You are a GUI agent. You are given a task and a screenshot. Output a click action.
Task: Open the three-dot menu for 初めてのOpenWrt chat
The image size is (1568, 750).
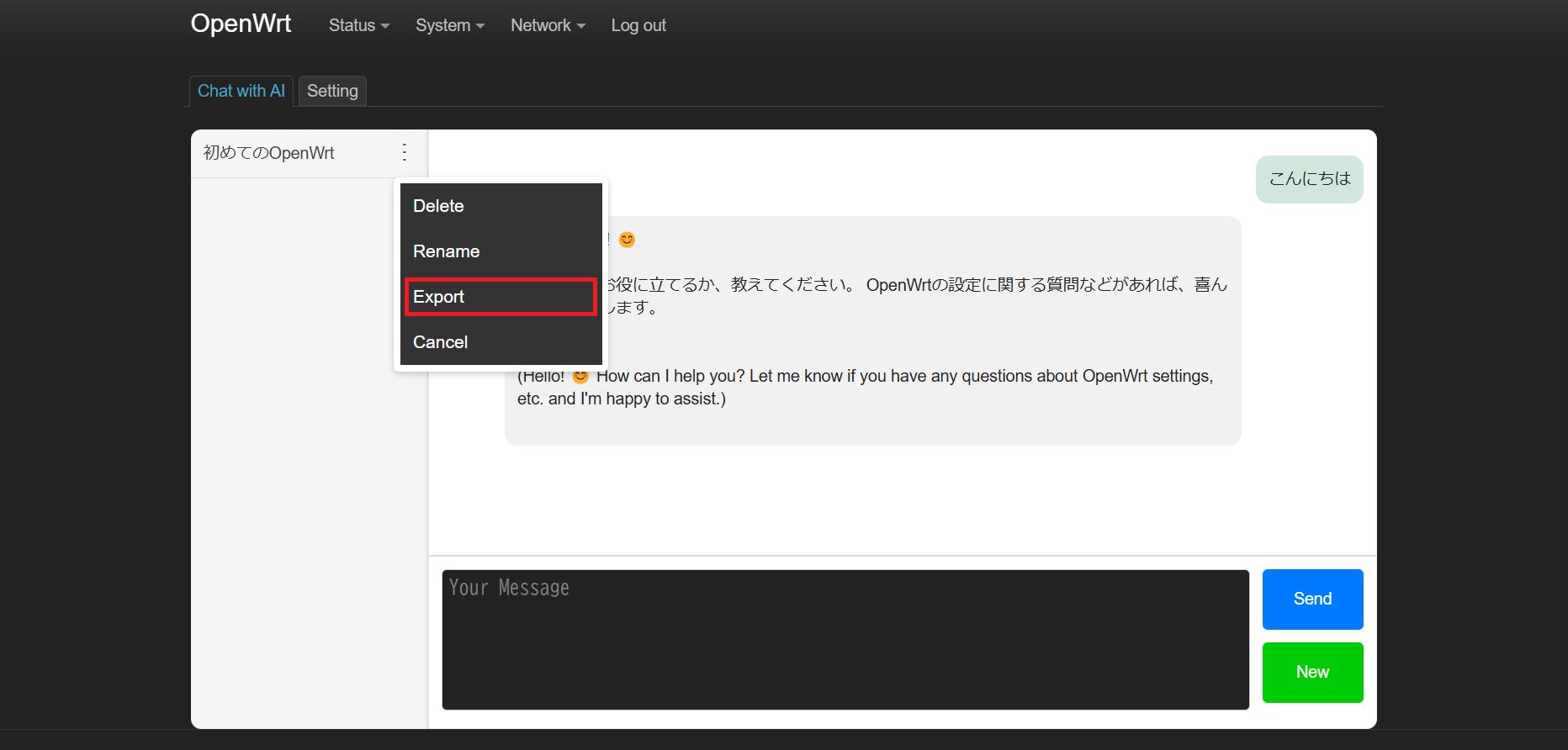(405, 152)
